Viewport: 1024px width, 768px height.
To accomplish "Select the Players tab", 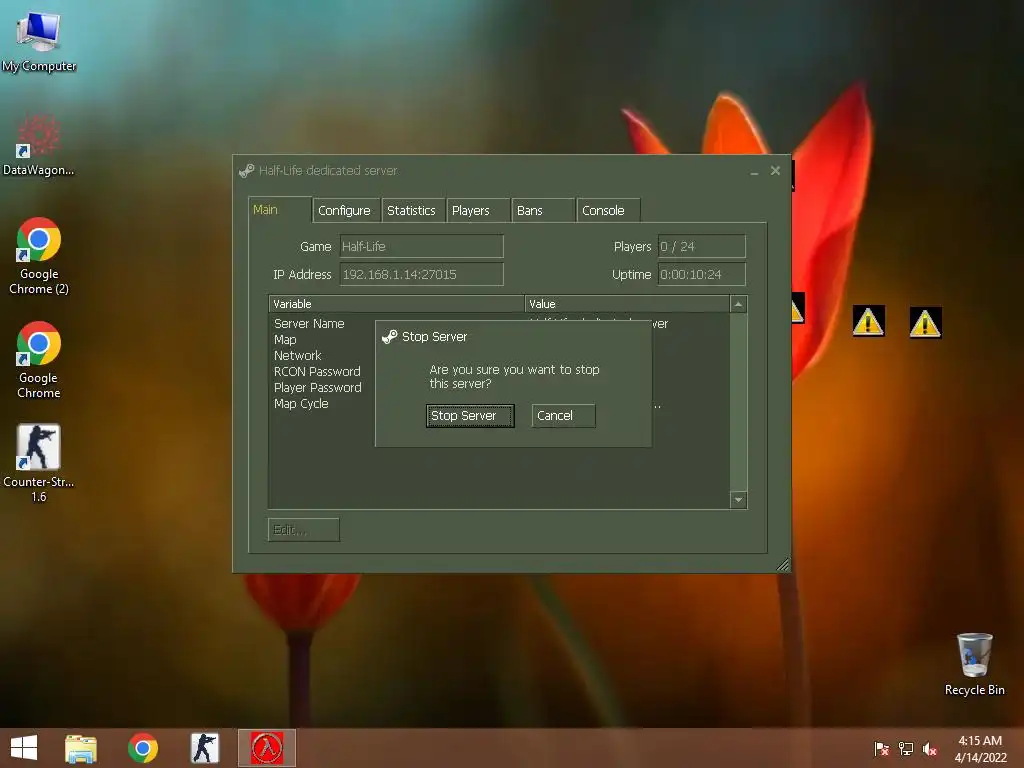I will [x=477, y=210].
